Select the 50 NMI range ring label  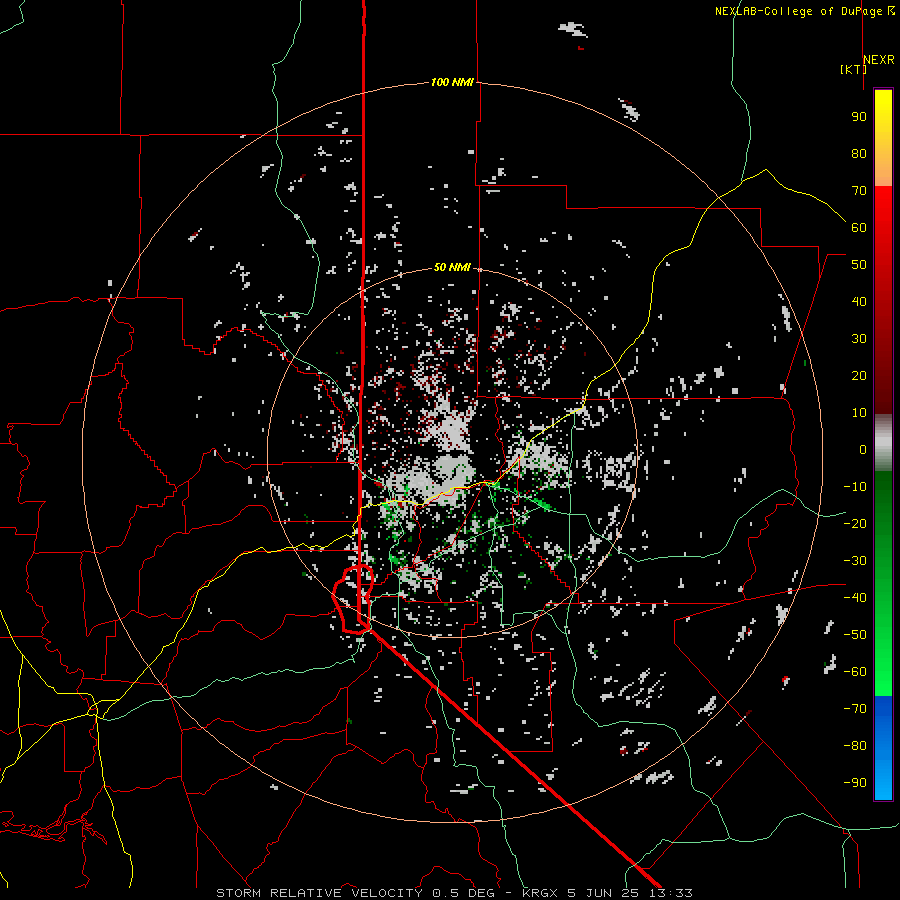click(452, 267)
